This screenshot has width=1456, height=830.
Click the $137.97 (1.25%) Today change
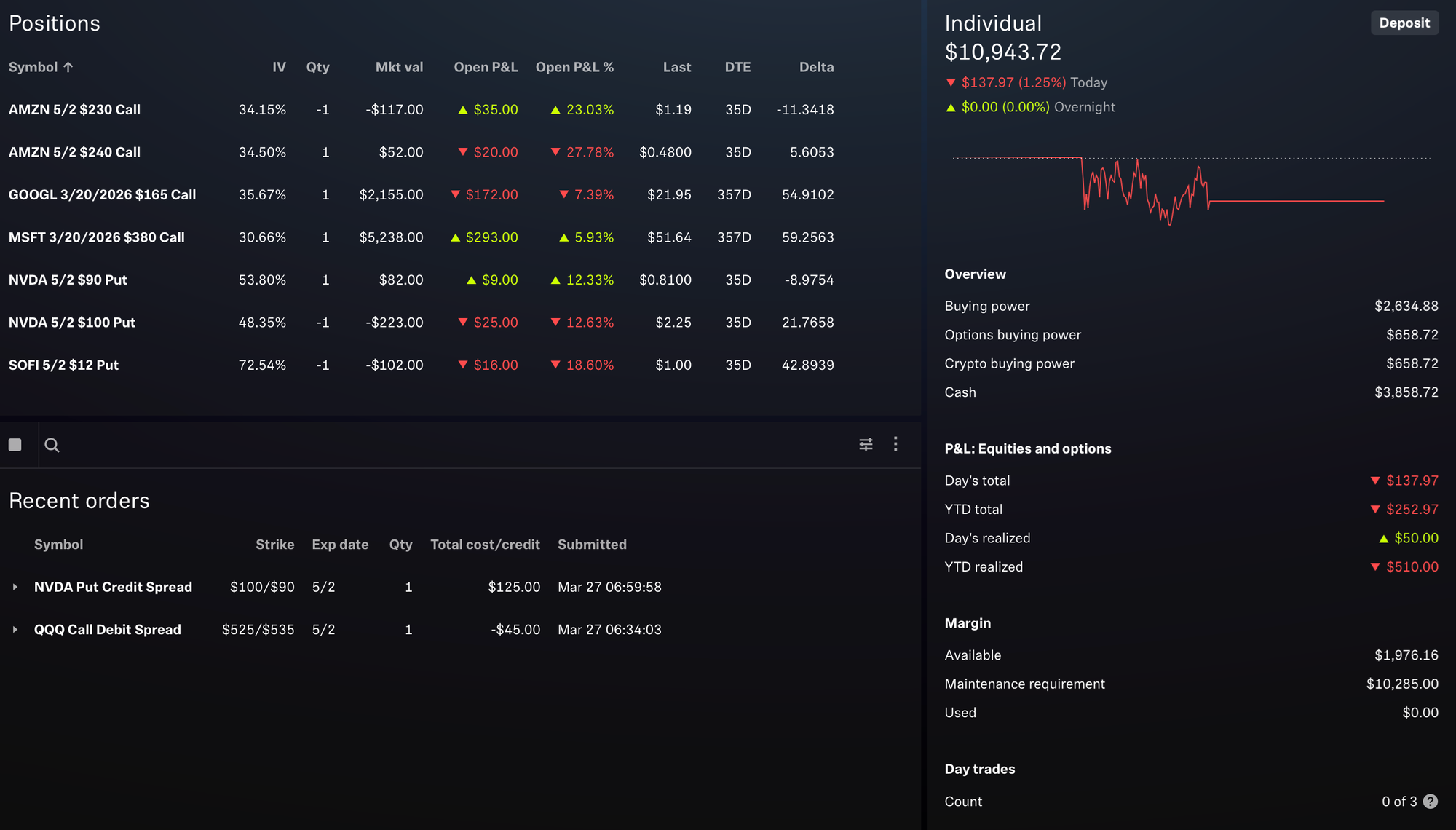point(1026,83)
